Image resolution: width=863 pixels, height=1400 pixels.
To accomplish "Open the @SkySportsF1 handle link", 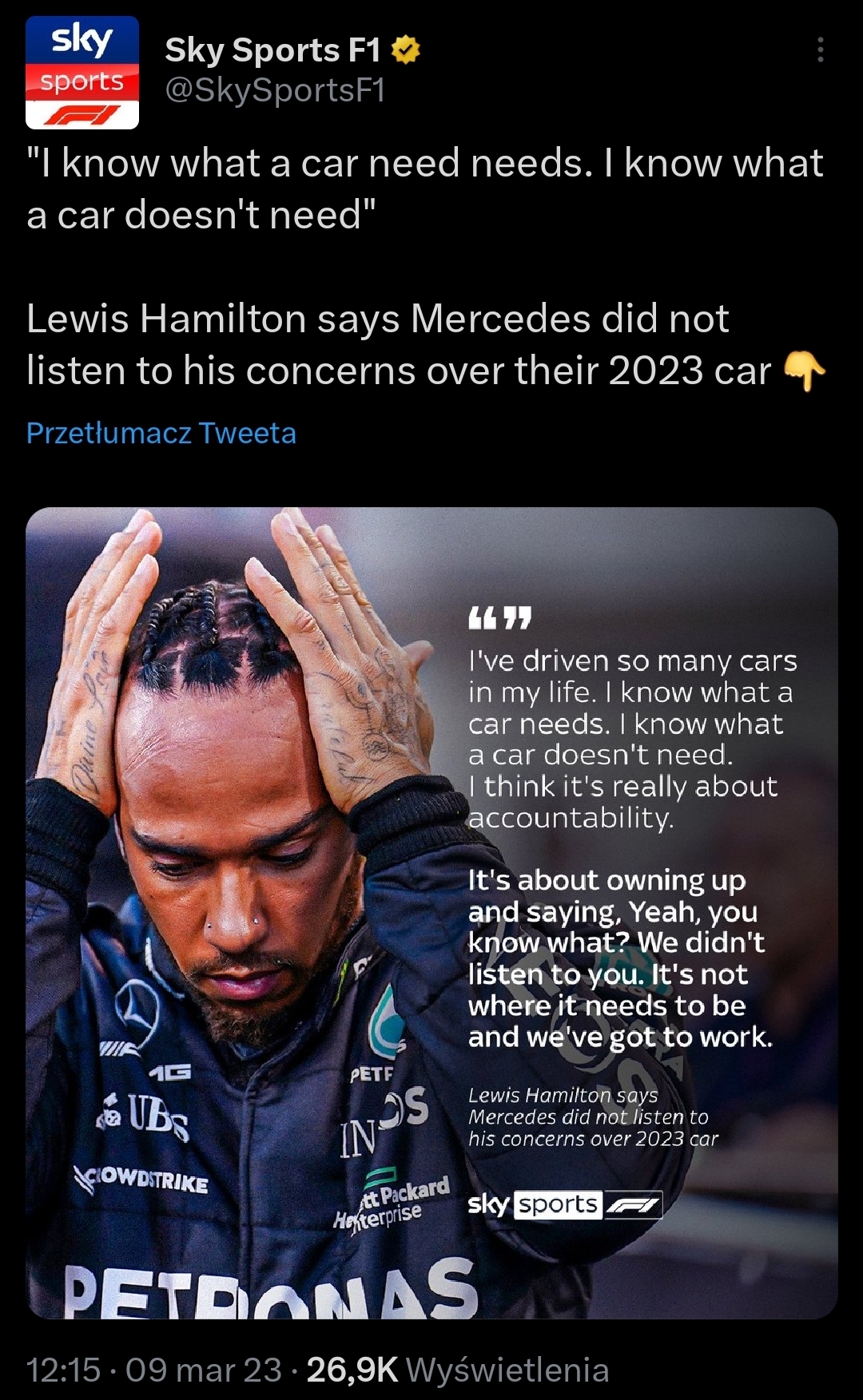I will coord(275,91).
